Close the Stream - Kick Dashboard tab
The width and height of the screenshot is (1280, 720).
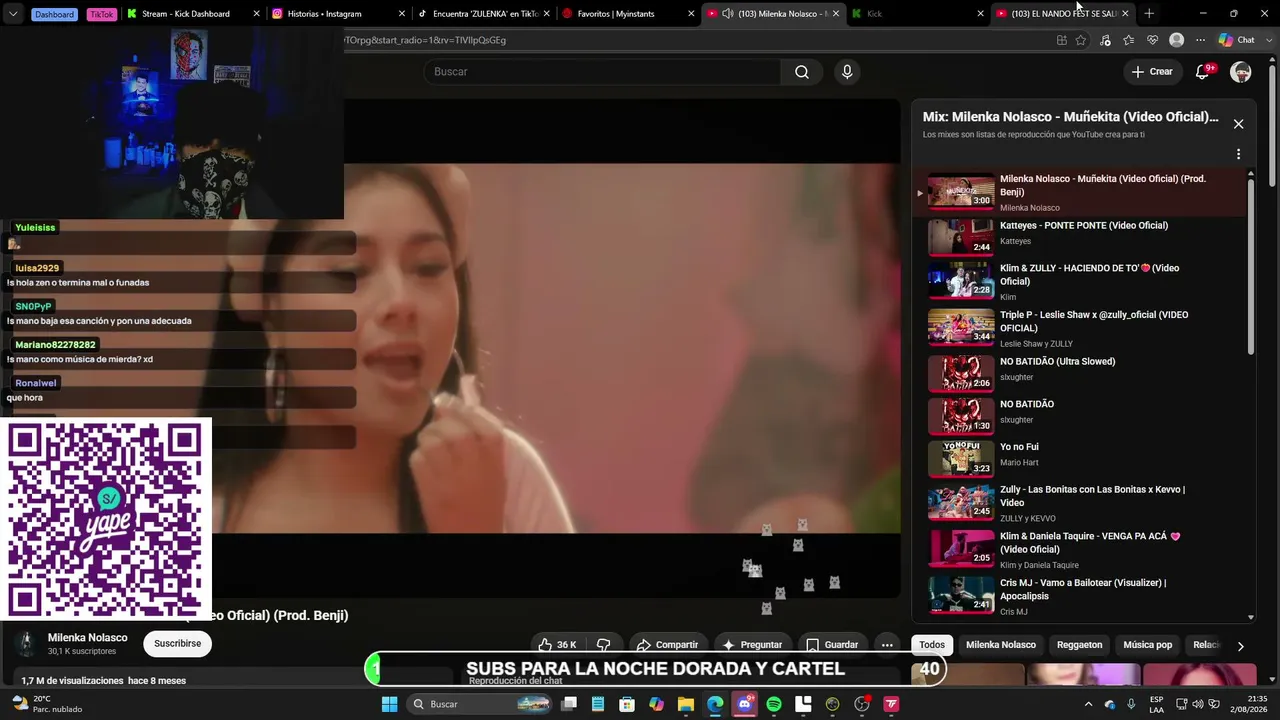pos(256,14)
